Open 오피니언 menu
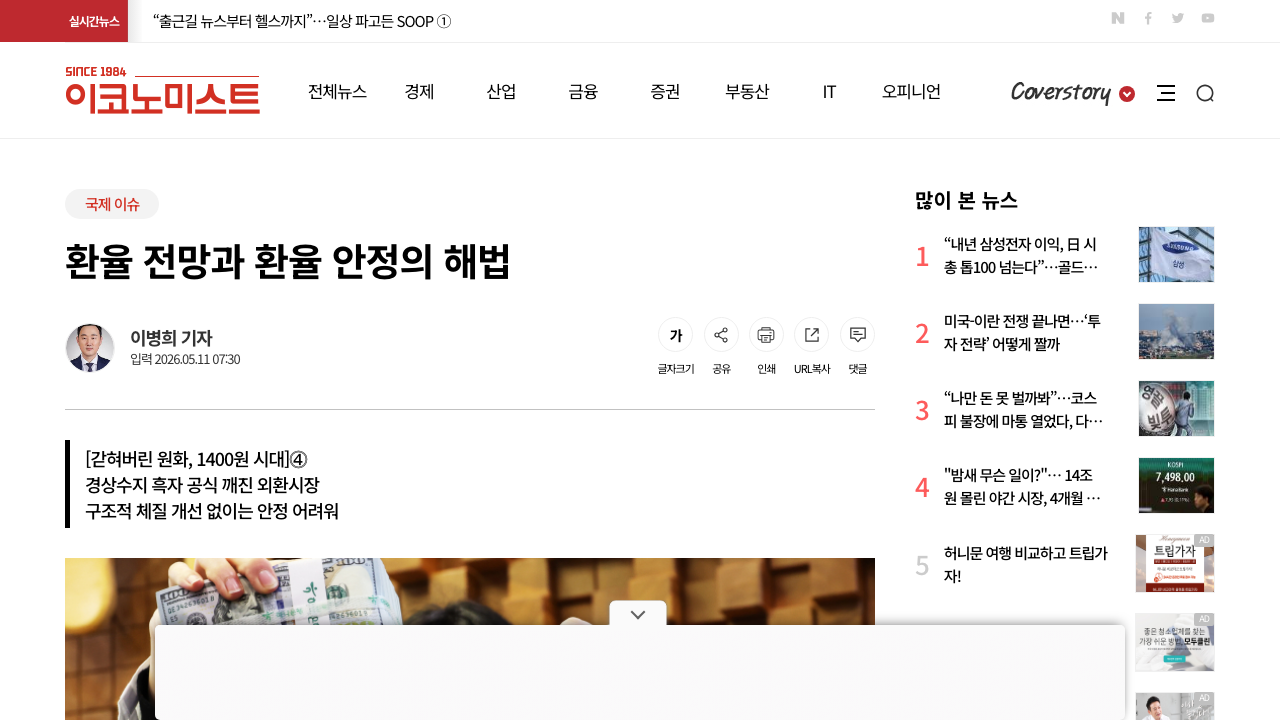The height and width of the screenshot is (720, 1280). [x=911, y=91]
